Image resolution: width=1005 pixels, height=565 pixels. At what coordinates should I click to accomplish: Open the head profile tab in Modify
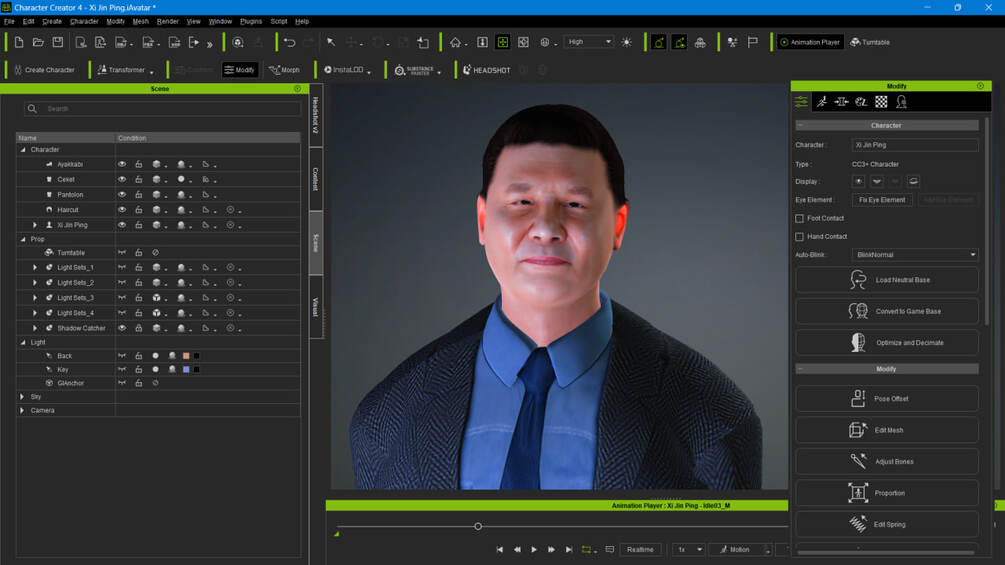[901, 102]
